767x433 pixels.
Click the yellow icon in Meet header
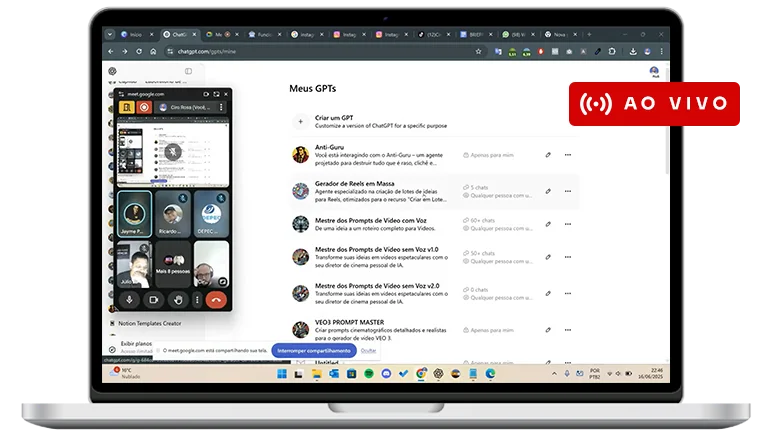click(127, 107)
